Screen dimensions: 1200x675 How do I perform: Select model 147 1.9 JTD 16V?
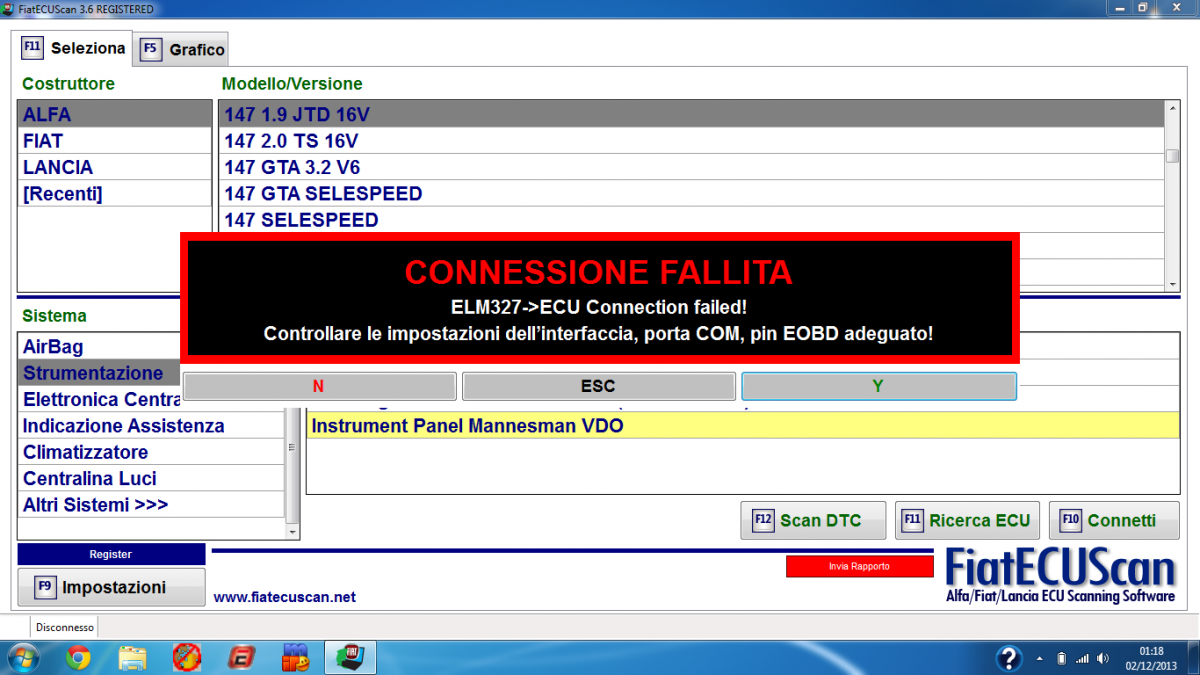coord(691,114)
